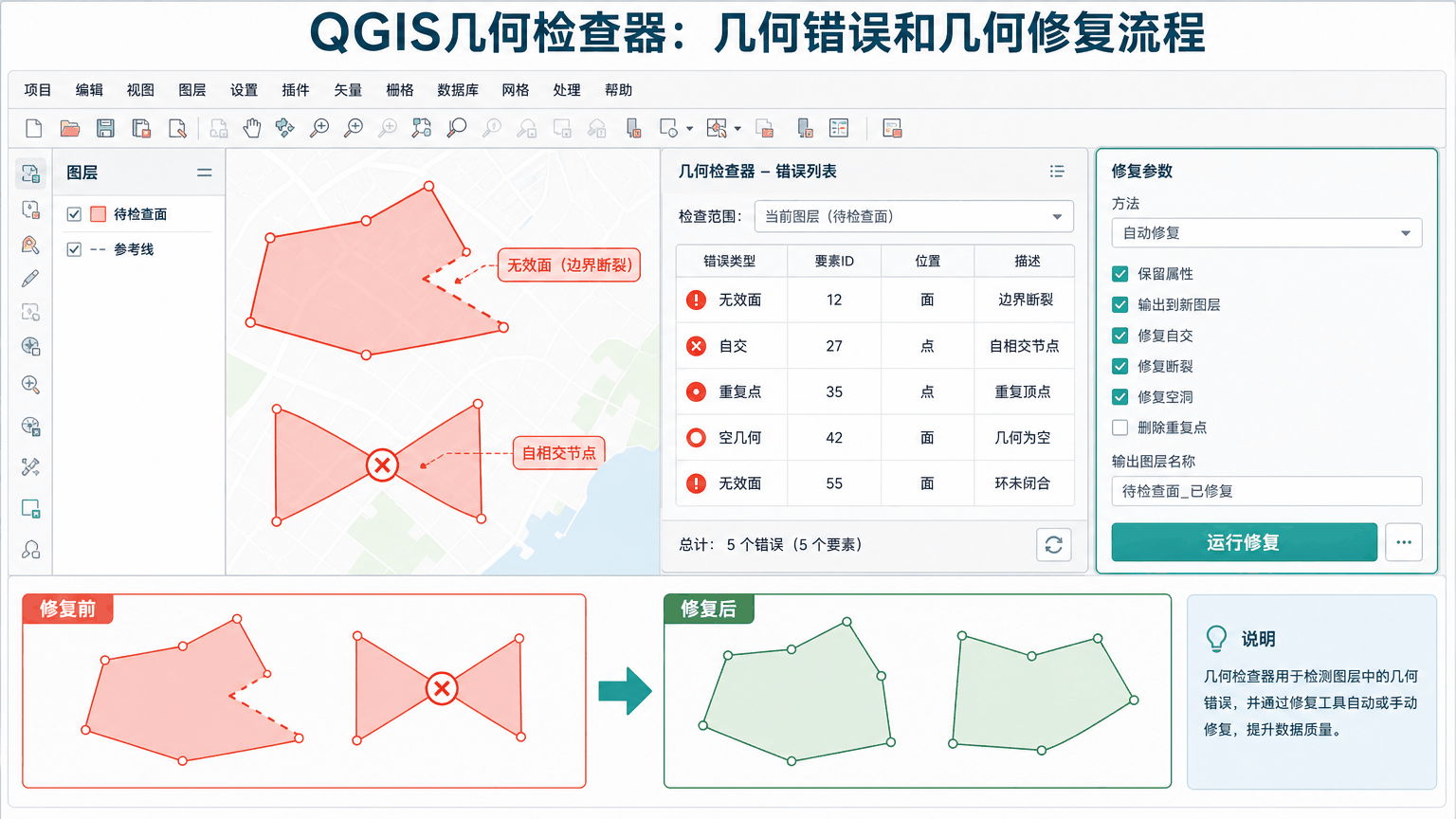Click the connected-nodes zoom icon in the toolbar
The width and height of the screenshot is (1456, 819).
pos(421,128)
